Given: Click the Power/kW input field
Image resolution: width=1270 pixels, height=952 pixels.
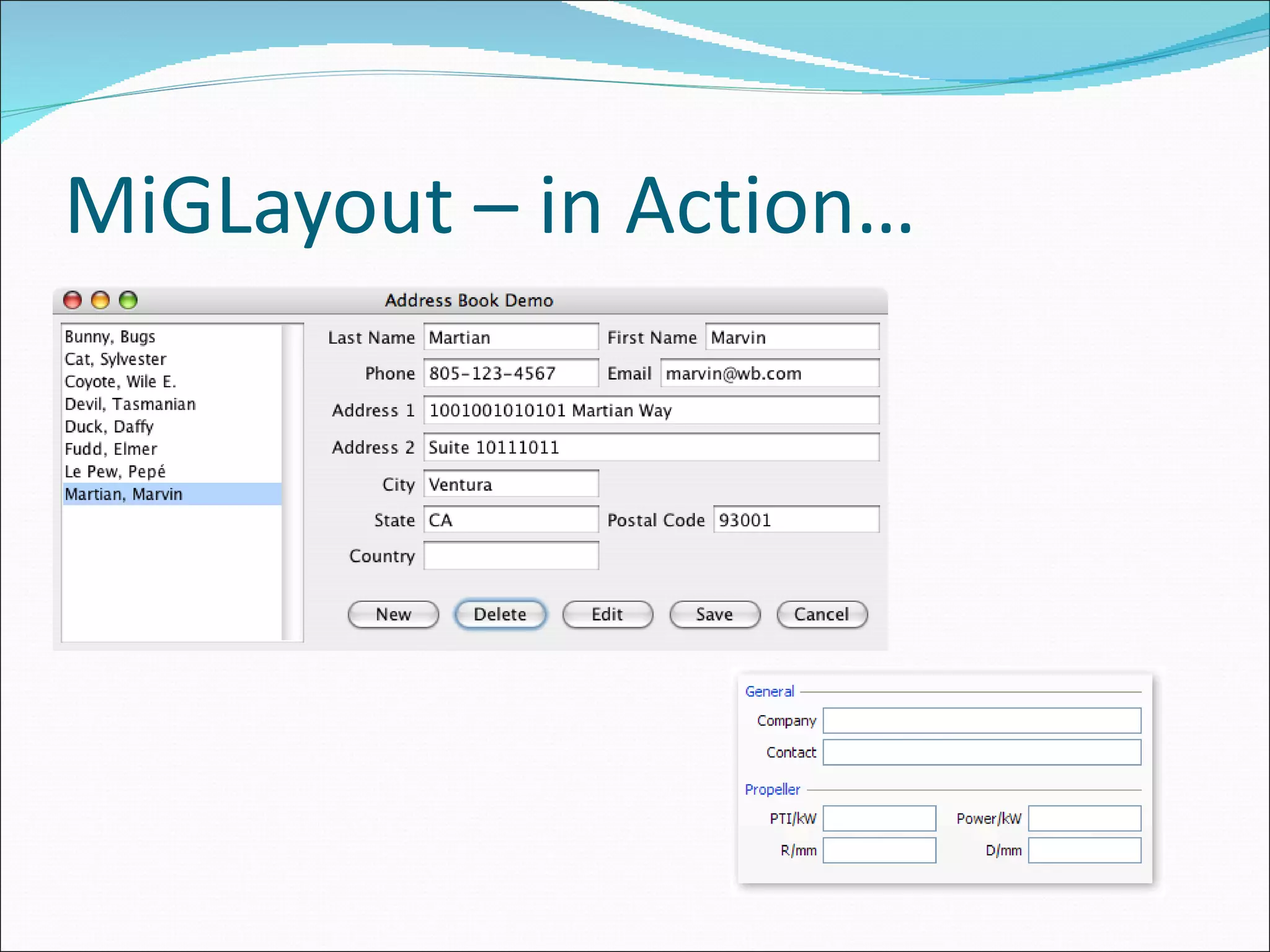Looking at the screenshot, I should point(1085,818).
